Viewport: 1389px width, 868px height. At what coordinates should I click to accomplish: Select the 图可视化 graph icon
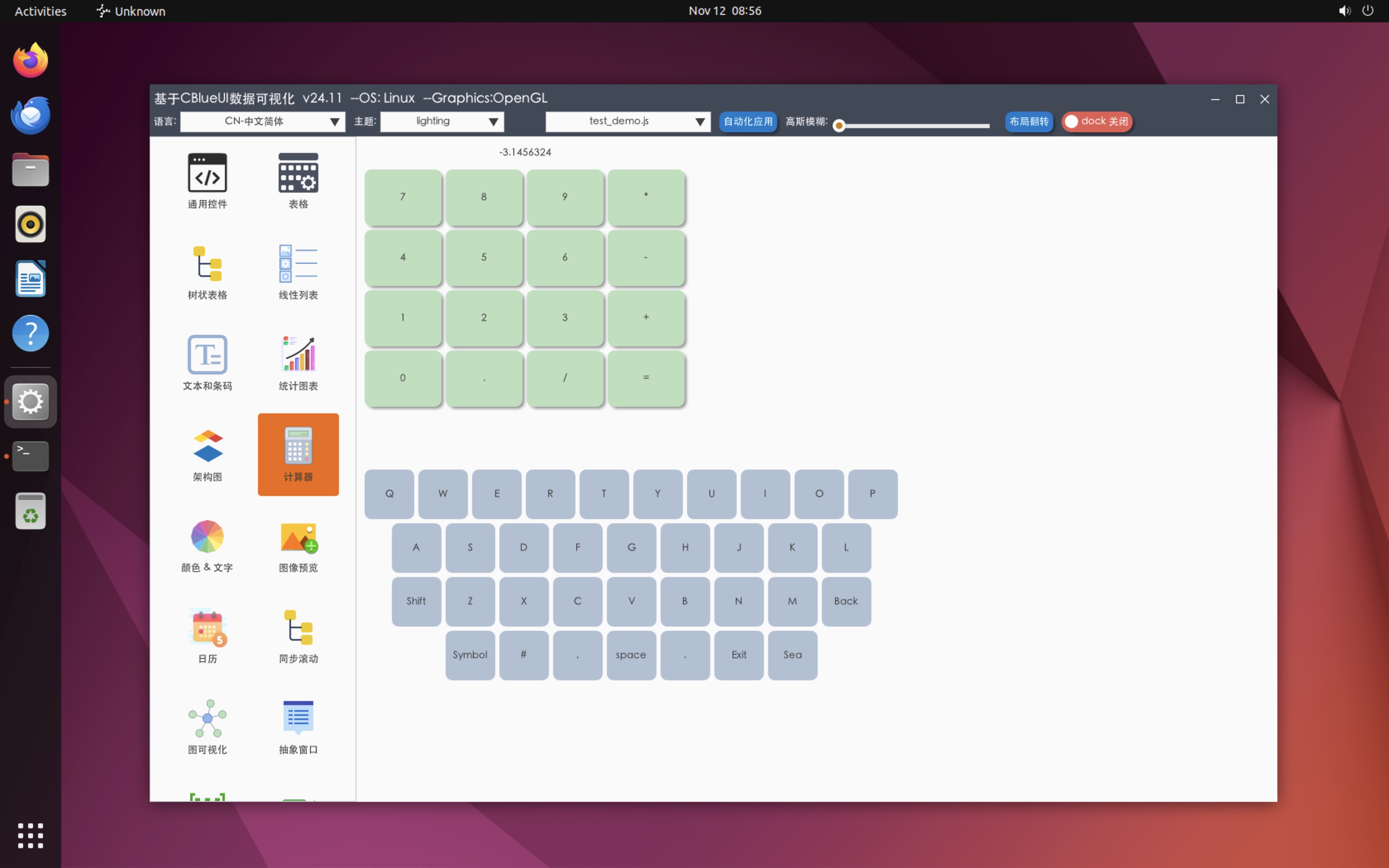(x=207, y=718)
